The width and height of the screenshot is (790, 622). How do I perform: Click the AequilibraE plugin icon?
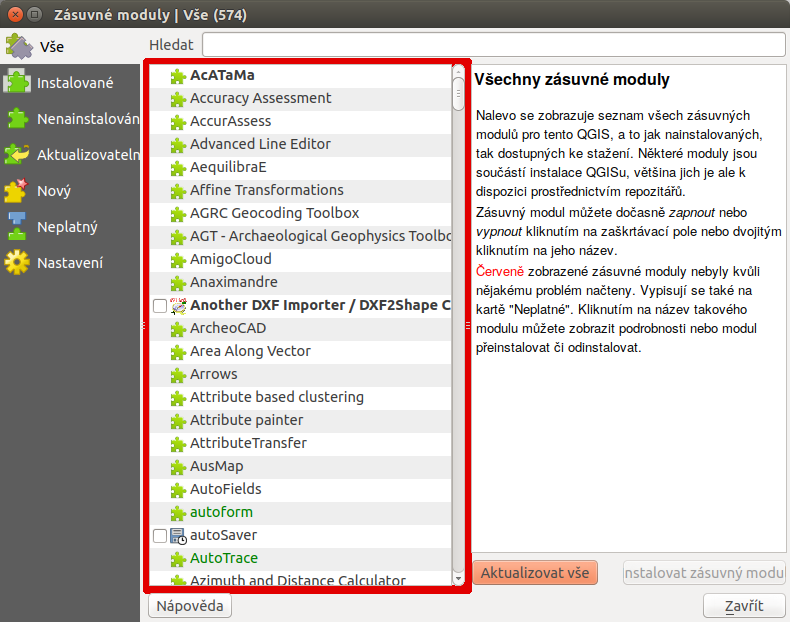(x=178, y=168)
